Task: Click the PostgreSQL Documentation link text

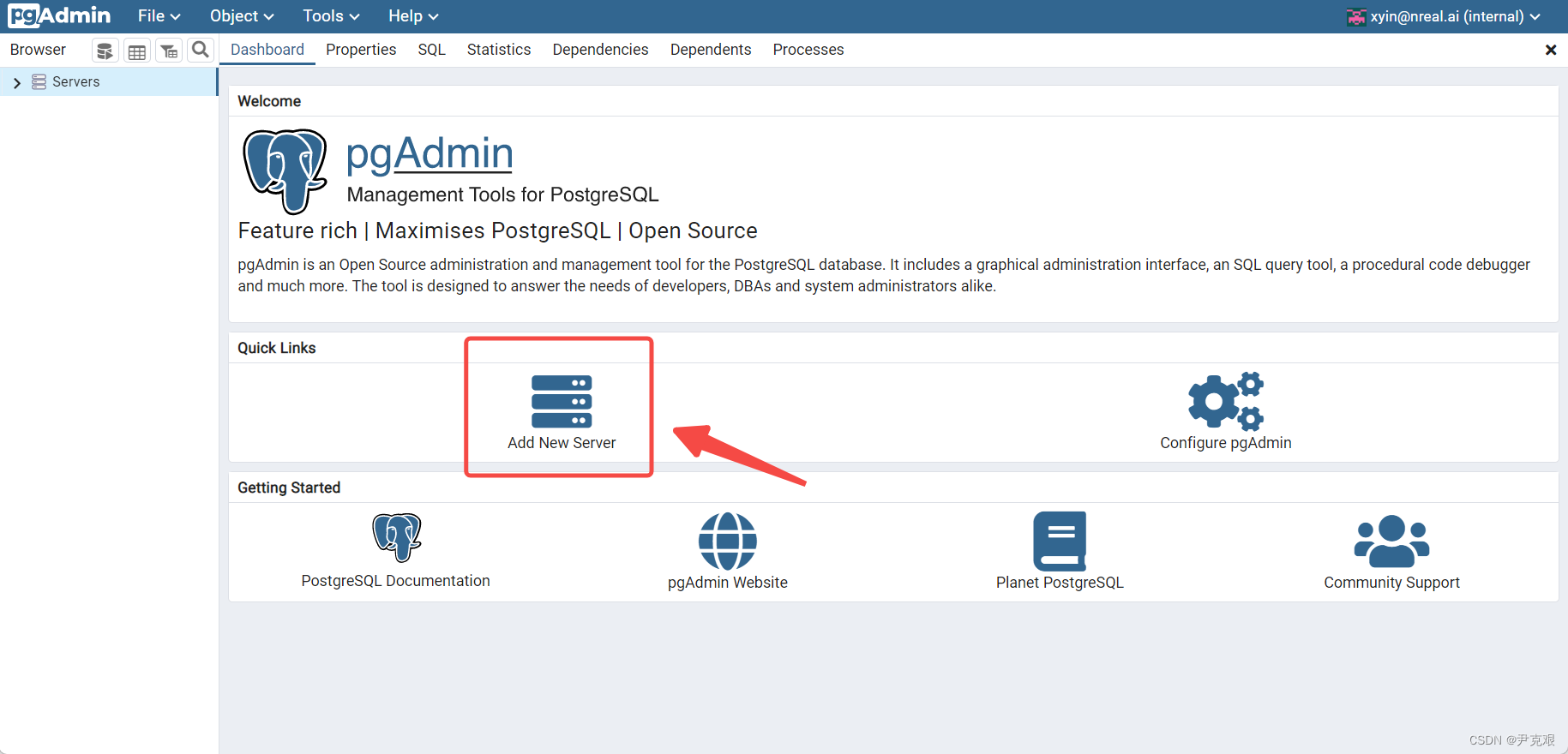Action: click(x=396, y=581)
